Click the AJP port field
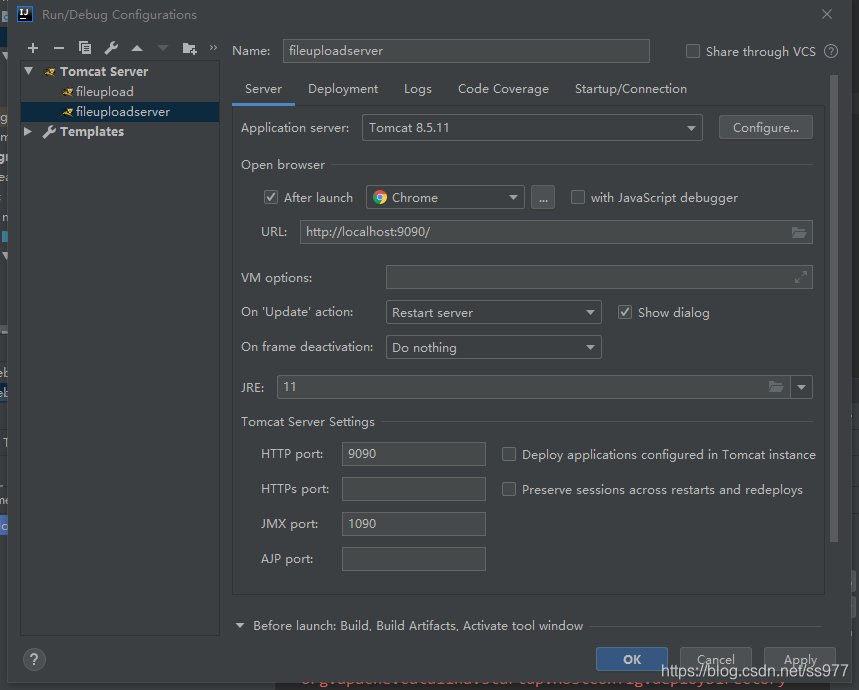Screen dimensions: 859x690 [414, 559]
